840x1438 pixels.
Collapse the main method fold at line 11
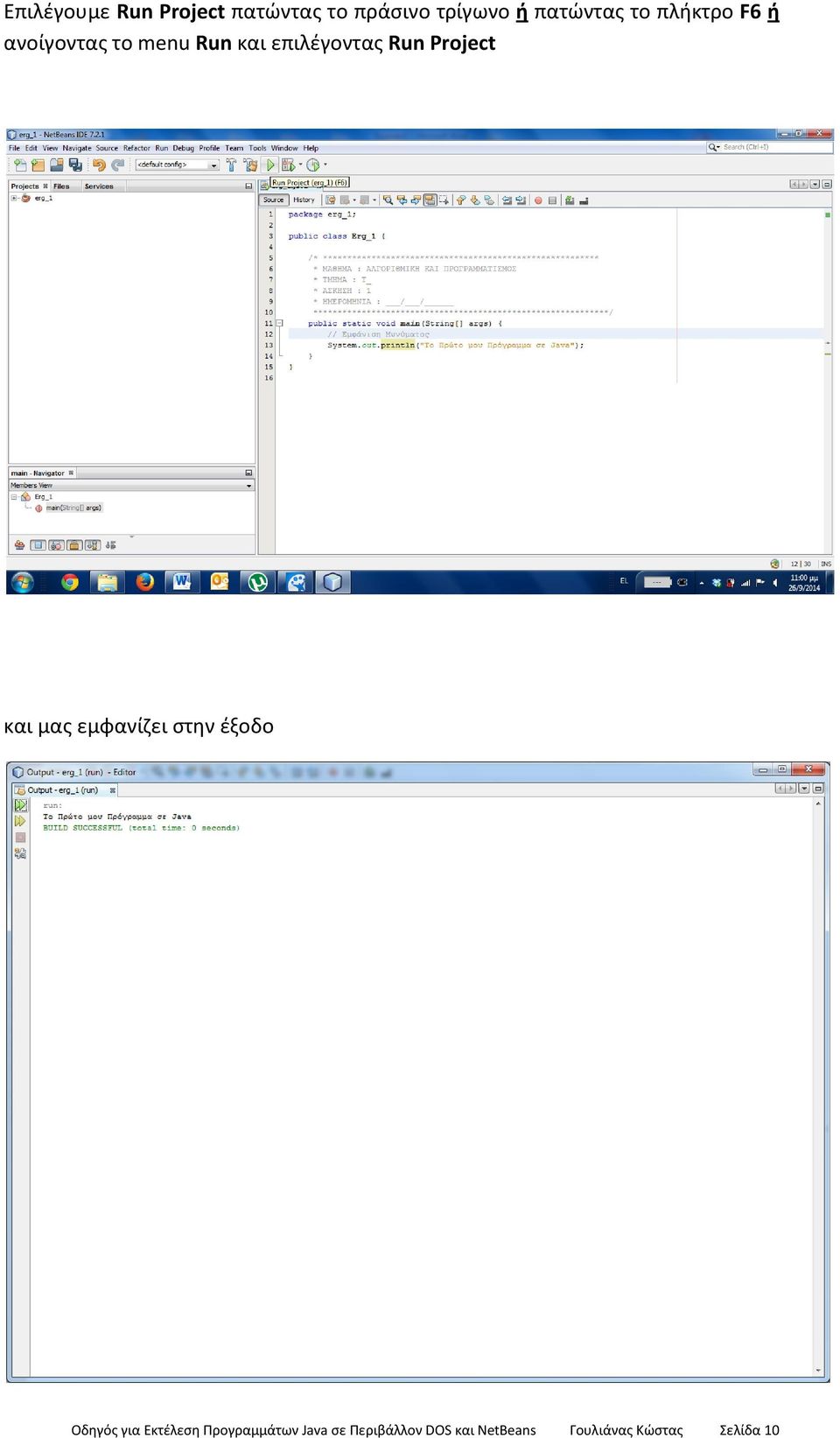(280, 323)
